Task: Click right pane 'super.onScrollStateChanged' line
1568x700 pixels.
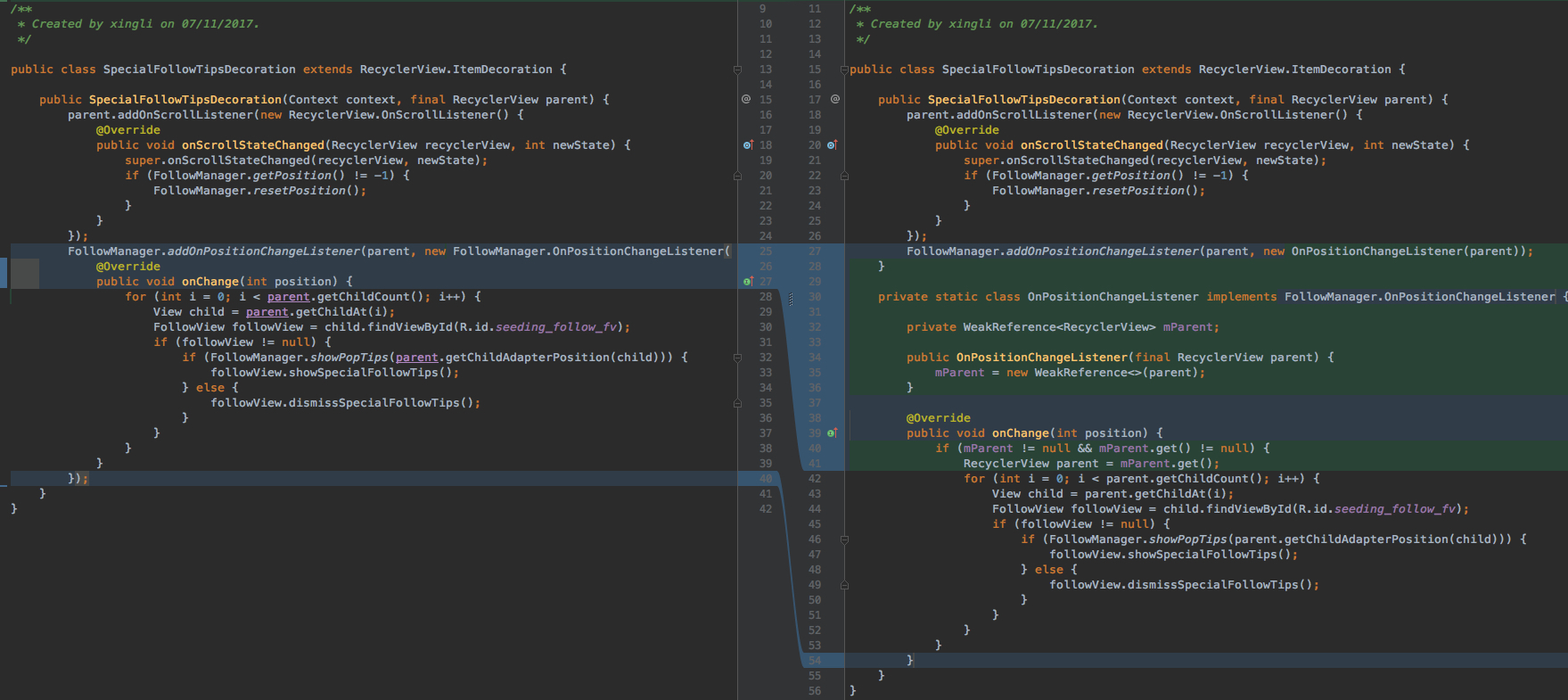Action: 1145,160
